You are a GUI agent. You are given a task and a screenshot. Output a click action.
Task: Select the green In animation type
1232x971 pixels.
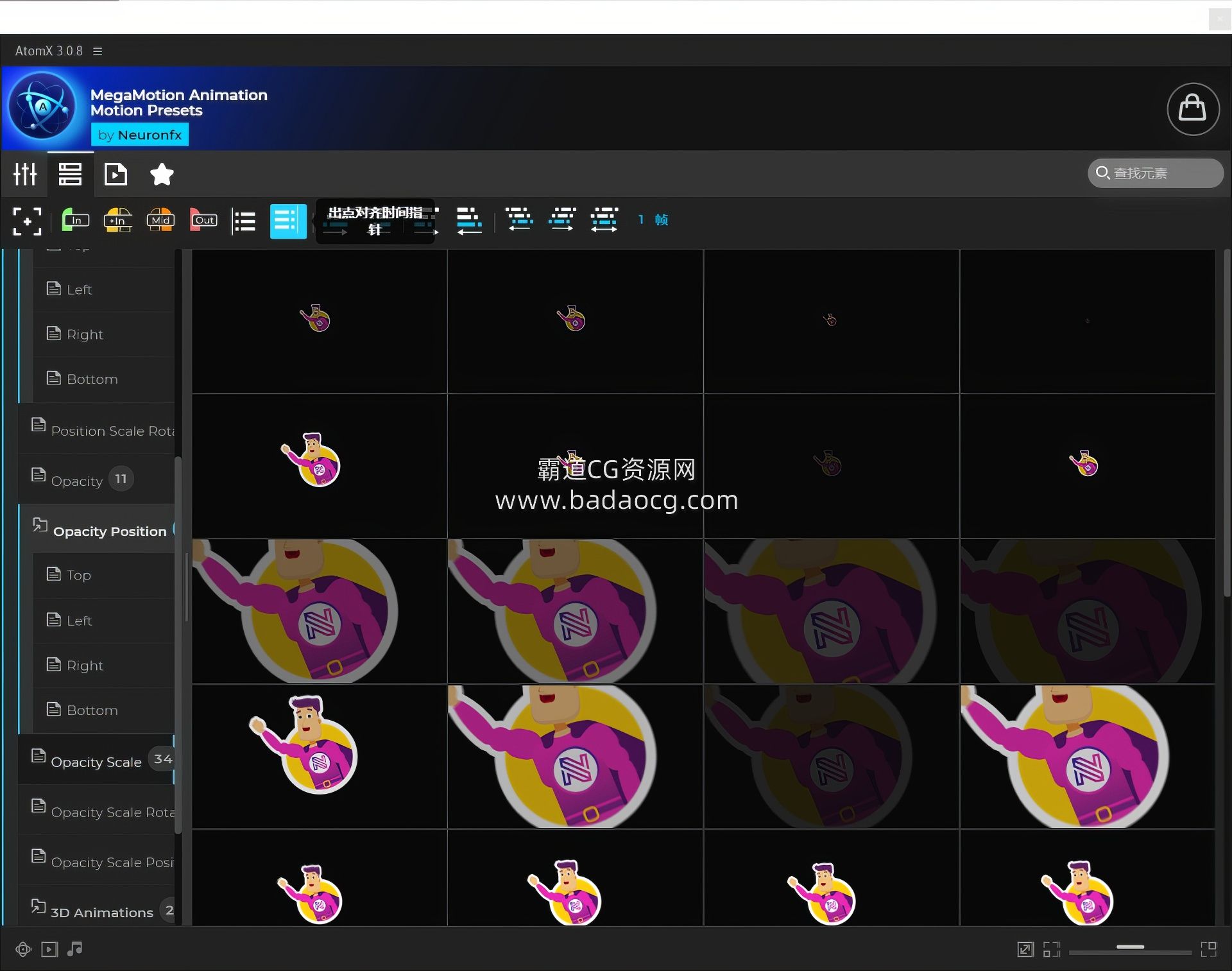click(x=75, y=220)
